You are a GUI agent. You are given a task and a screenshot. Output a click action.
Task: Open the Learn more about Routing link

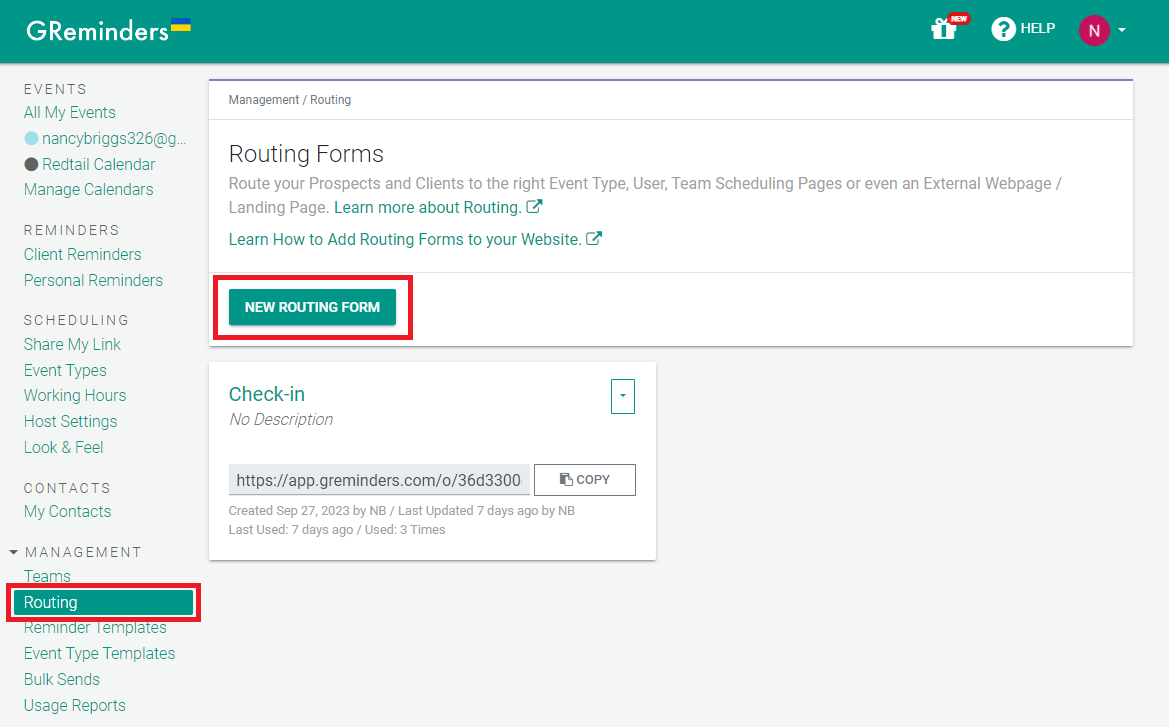point(429,207)
